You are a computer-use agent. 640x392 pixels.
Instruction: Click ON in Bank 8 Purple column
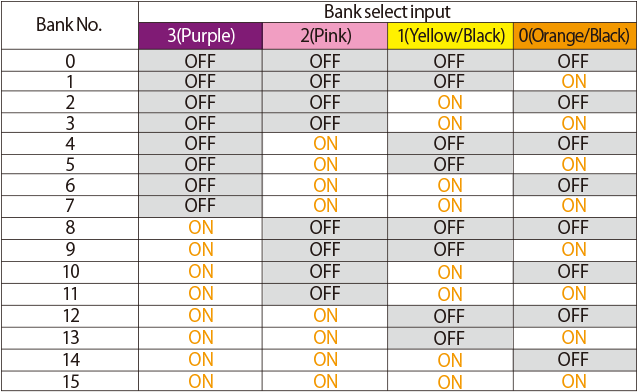tap(200, 227)
